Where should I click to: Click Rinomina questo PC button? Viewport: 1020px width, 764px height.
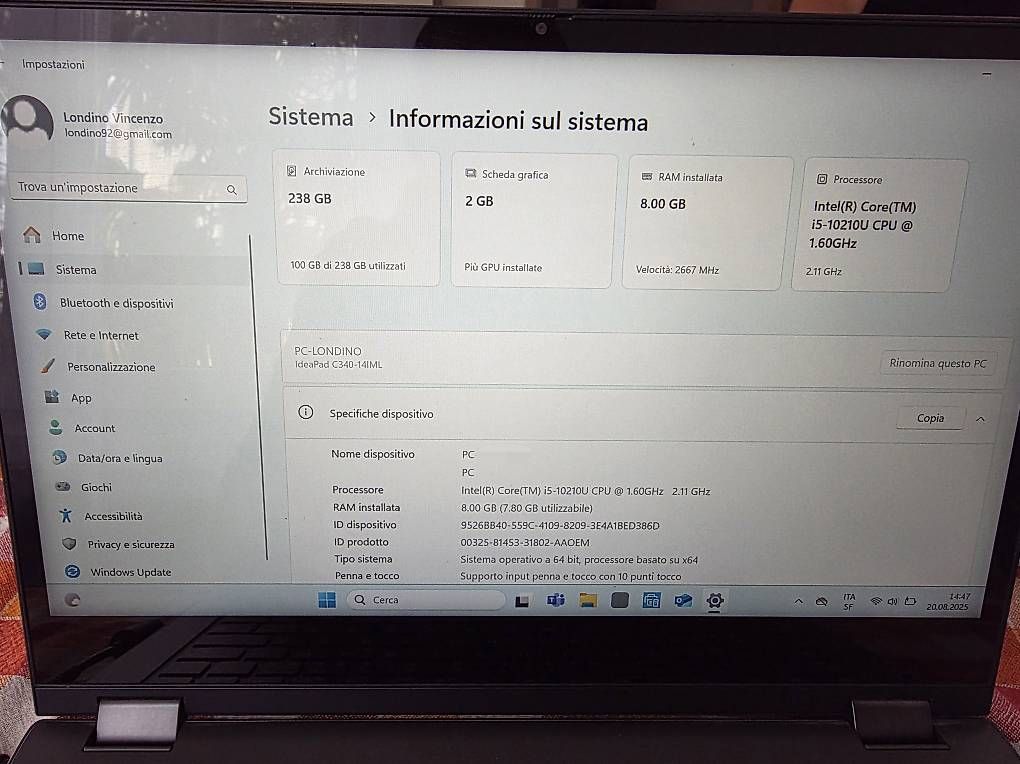(937, 363)
